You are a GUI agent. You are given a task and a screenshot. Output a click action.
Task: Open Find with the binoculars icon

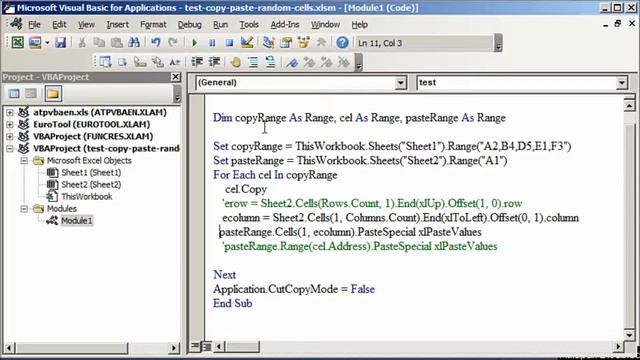point(134,42)
